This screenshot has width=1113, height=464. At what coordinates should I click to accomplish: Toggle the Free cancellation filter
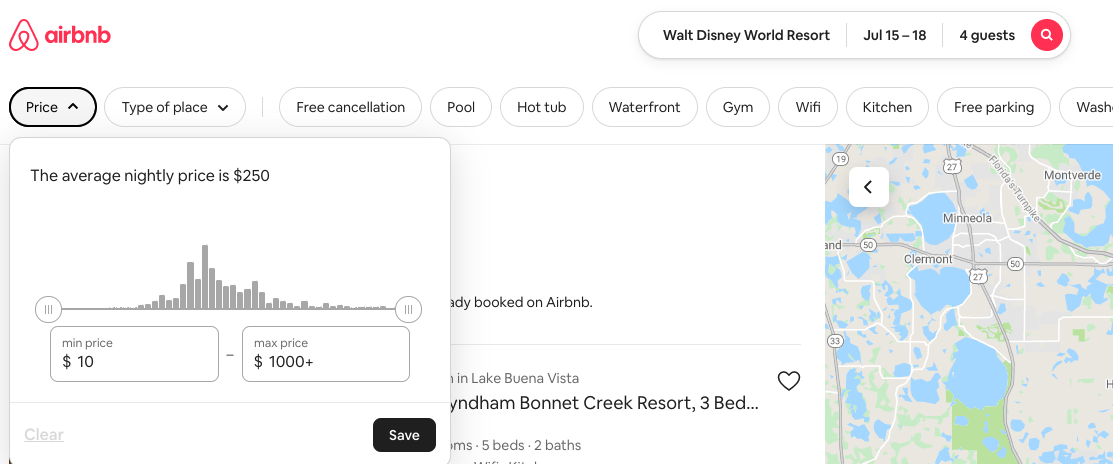click(x=350, y=107)
